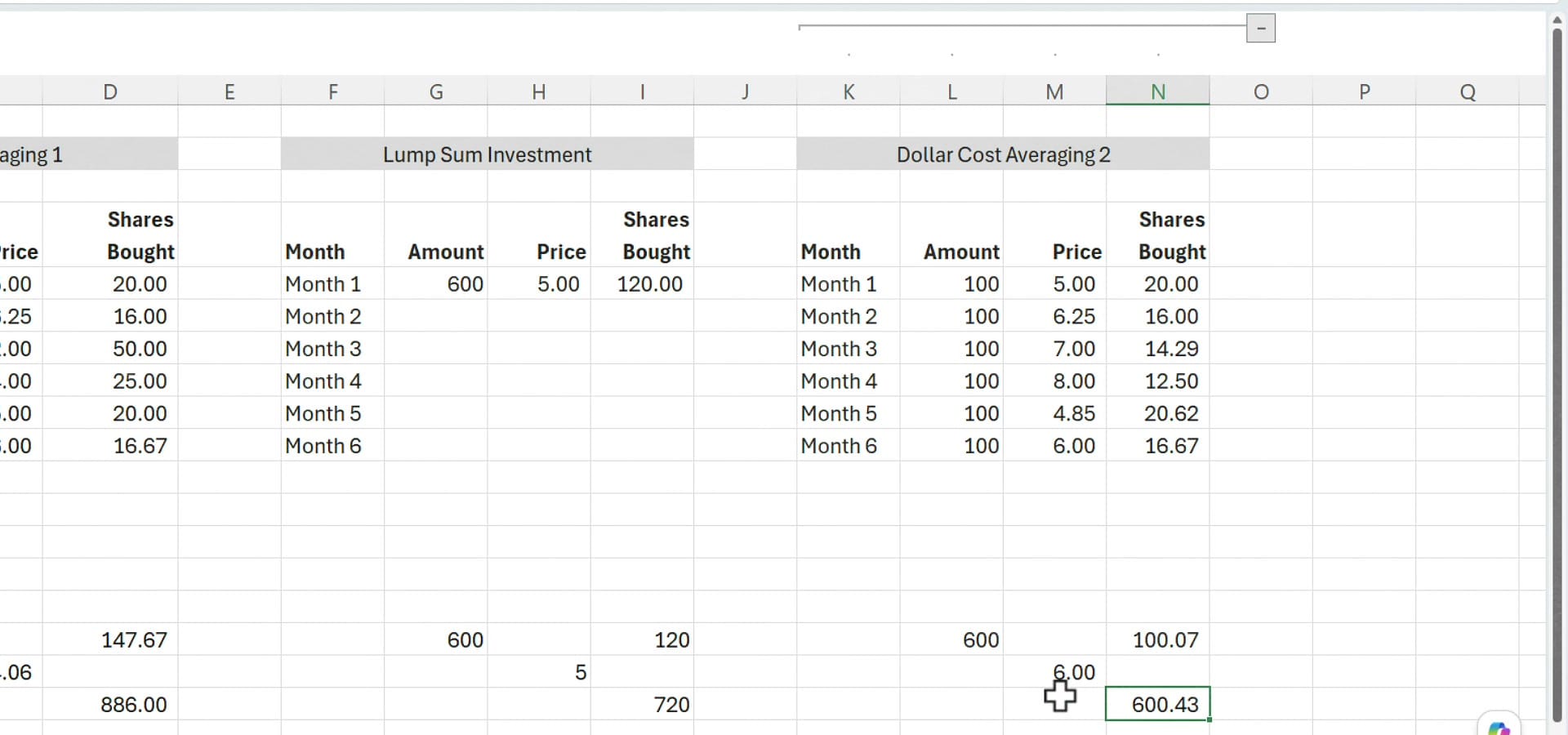This screenshot has width=1568, height=735.
Task: Select the value cell 886.00
Action: pos(110,704)
